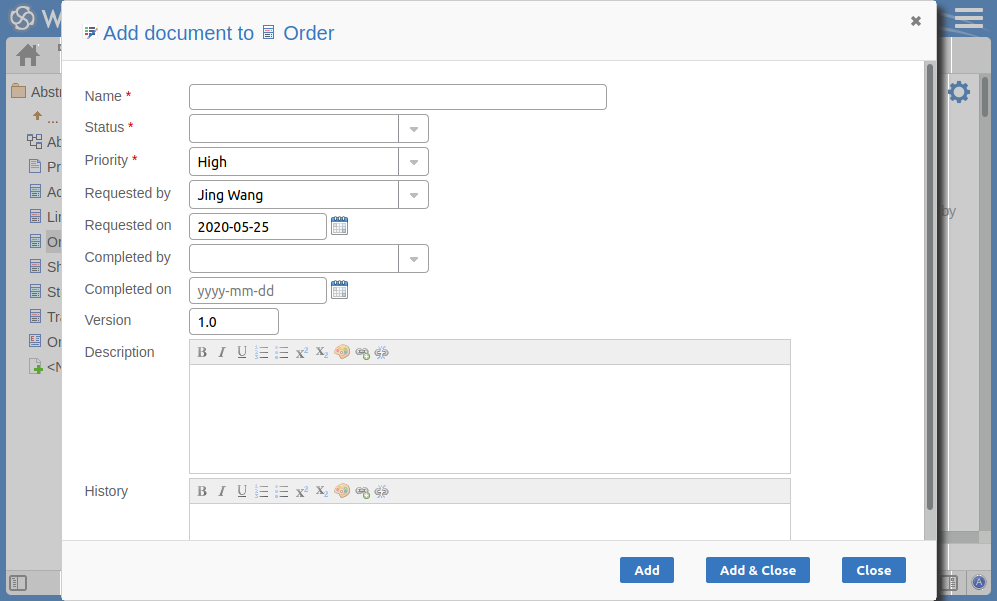Screen dimensions: 997x601
Task: Apply superscript in the Description toolbar
Action: (x=302, y=352)
